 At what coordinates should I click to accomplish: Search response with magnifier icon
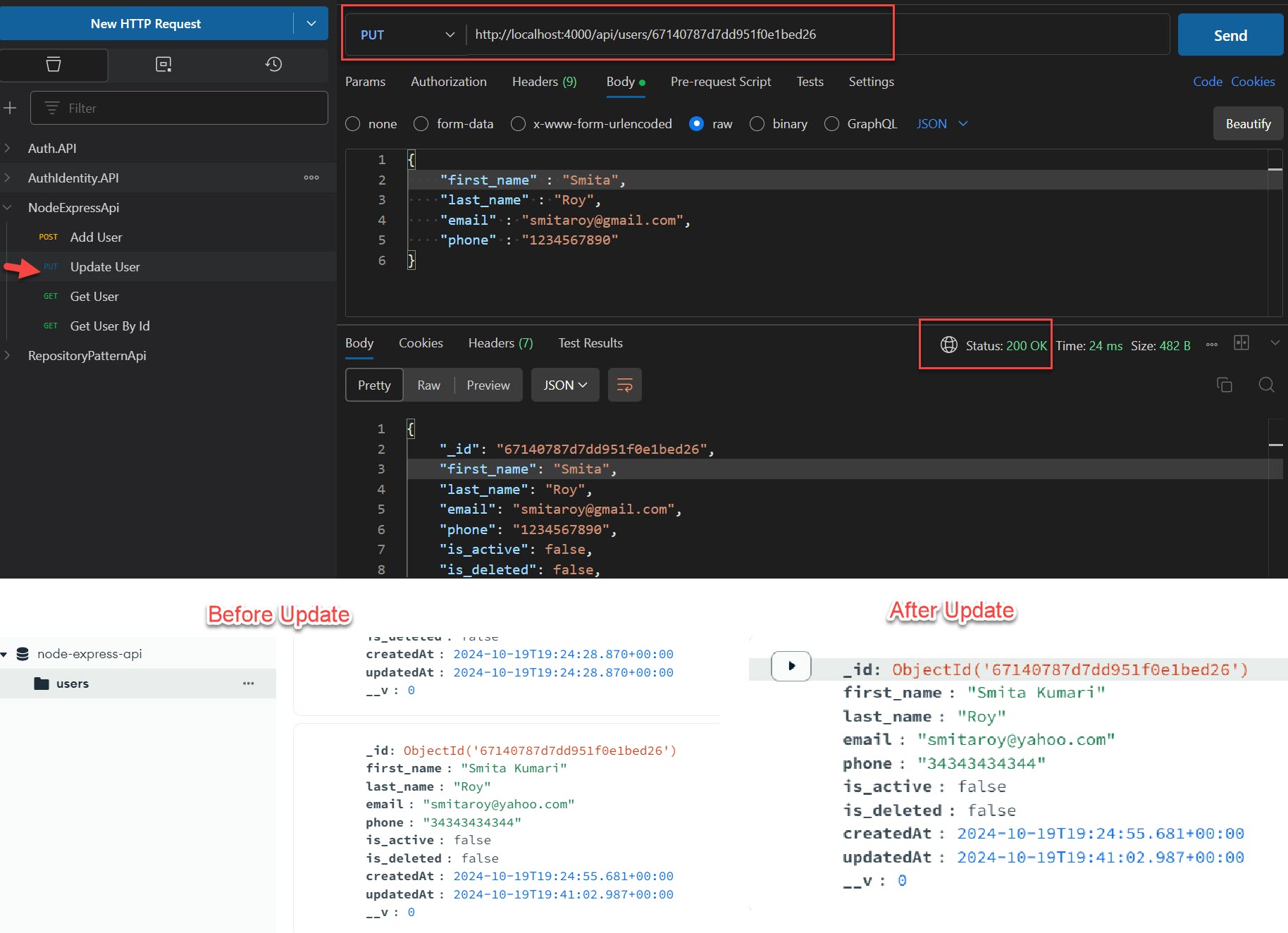[x=1266, y=385]
